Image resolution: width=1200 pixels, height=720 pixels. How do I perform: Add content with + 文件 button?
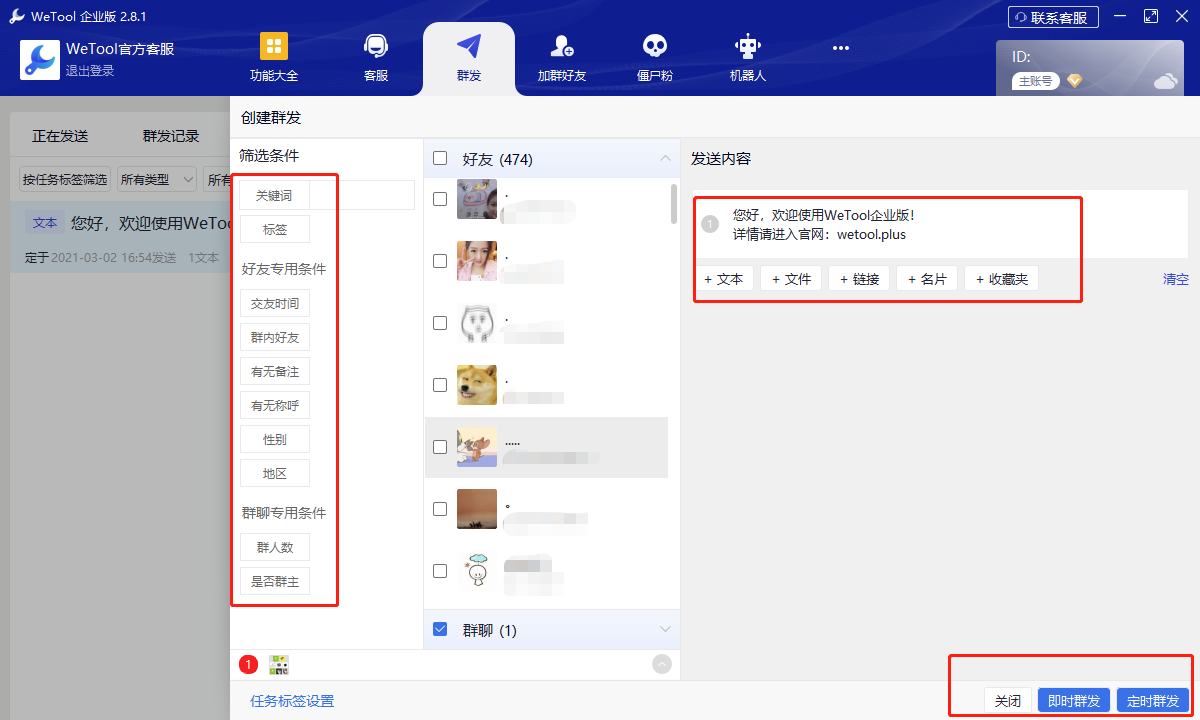[791, 279]
